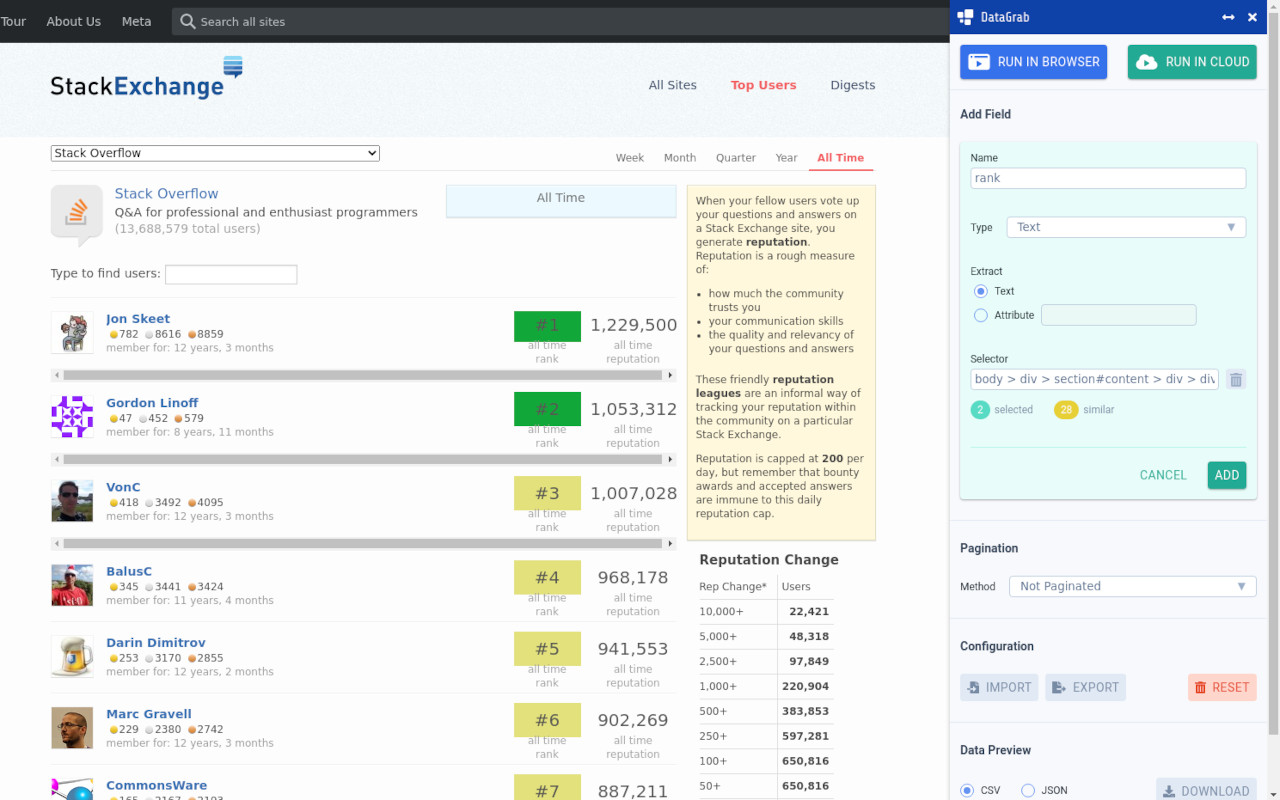
Task: Focus the field Name input
Action: (x=1108, y=178)
